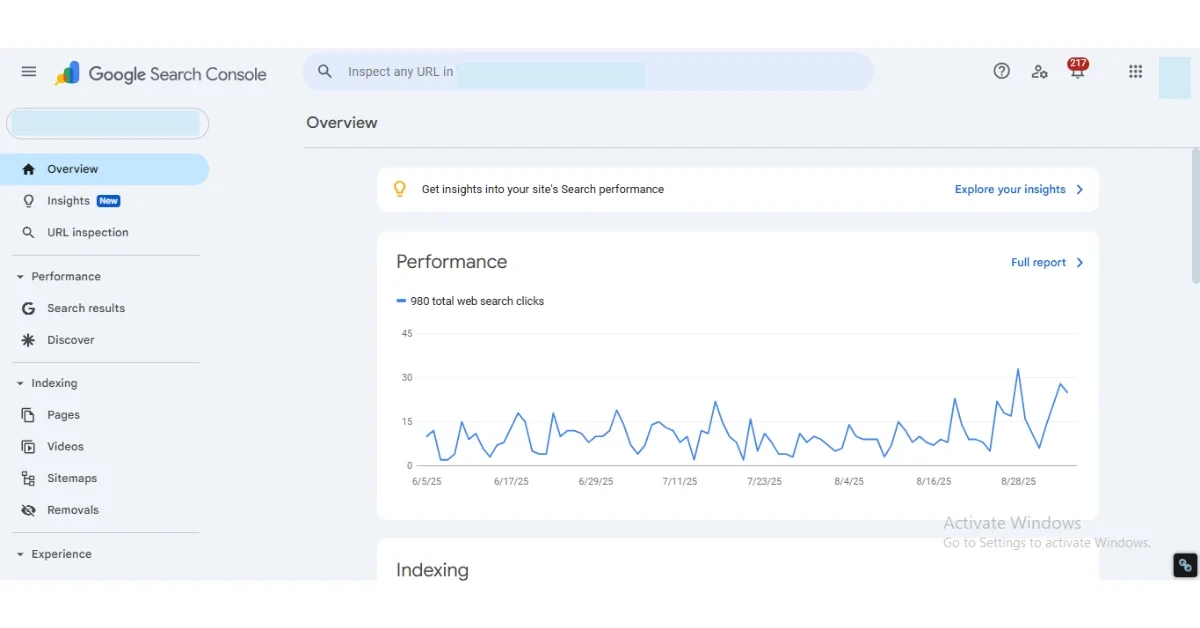Click the Insights lightbulb icon in sidebar
Screen dimensions: 1200x628
(x=28, y=201)
